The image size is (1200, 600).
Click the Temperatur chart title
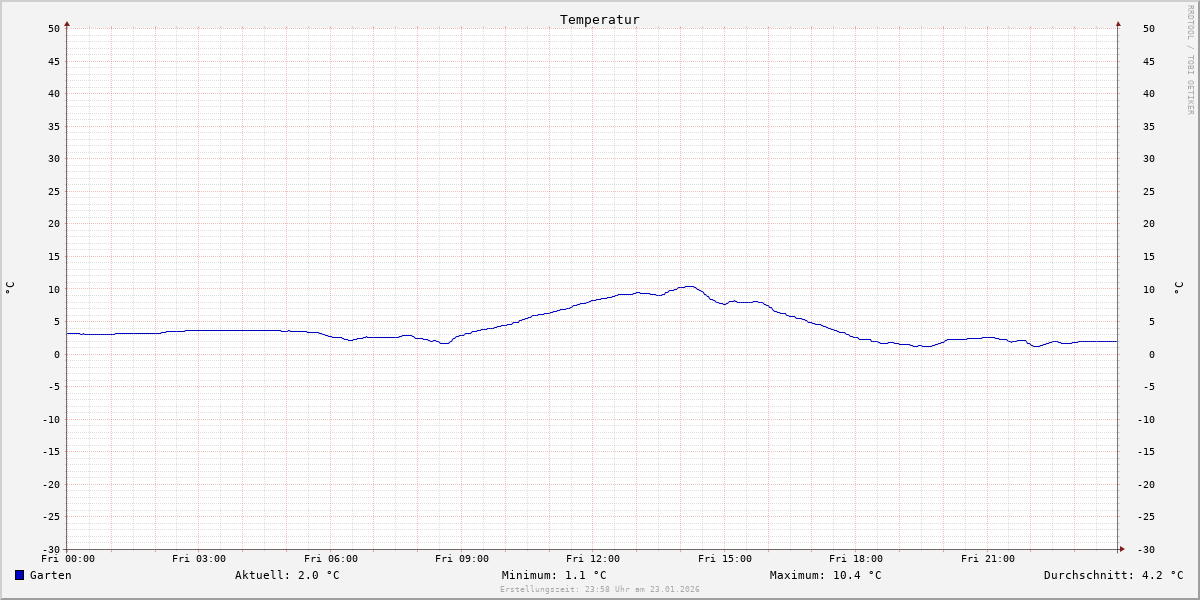599,20
